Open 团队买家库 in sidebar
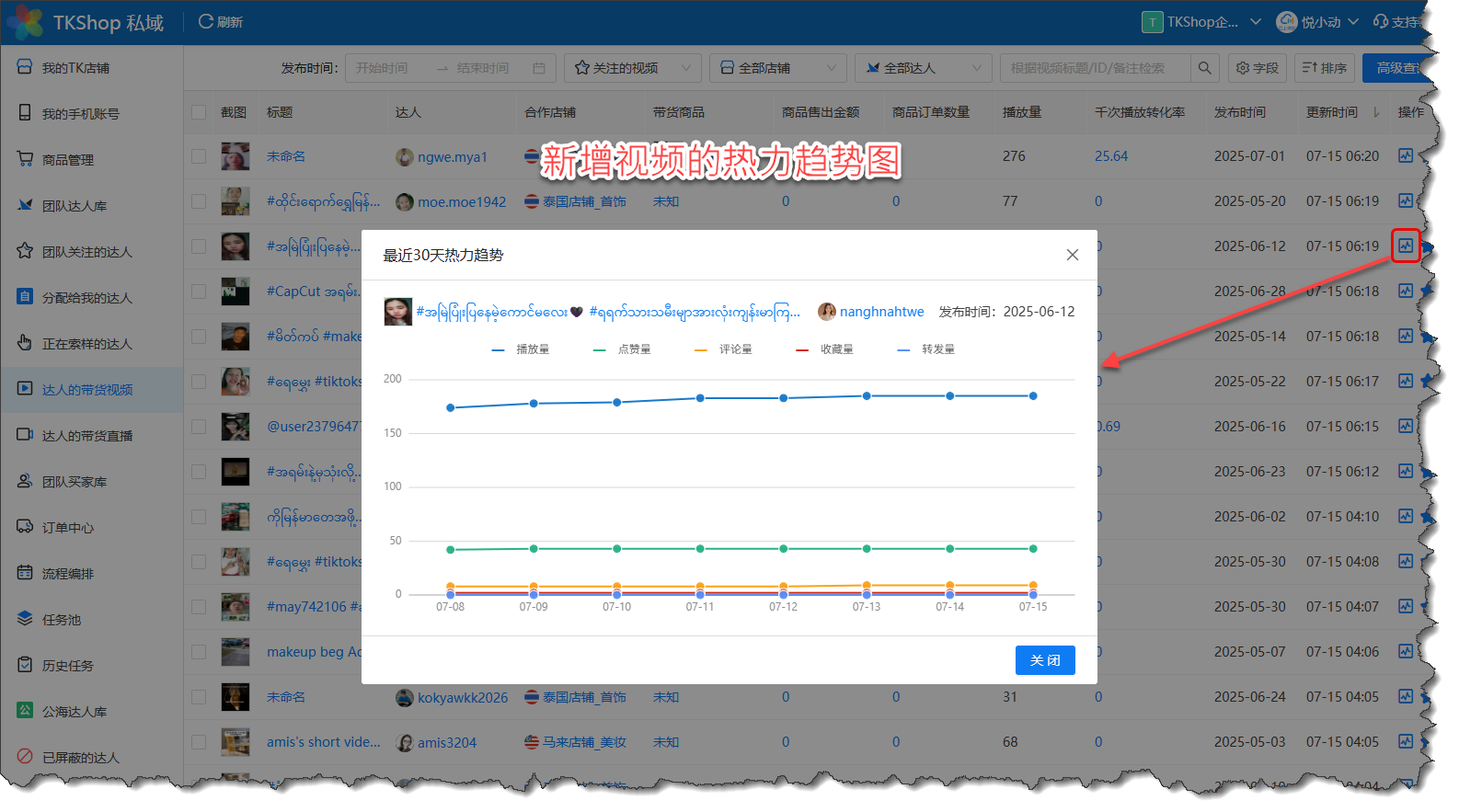The image size is (1459, 812). point(92,482)
